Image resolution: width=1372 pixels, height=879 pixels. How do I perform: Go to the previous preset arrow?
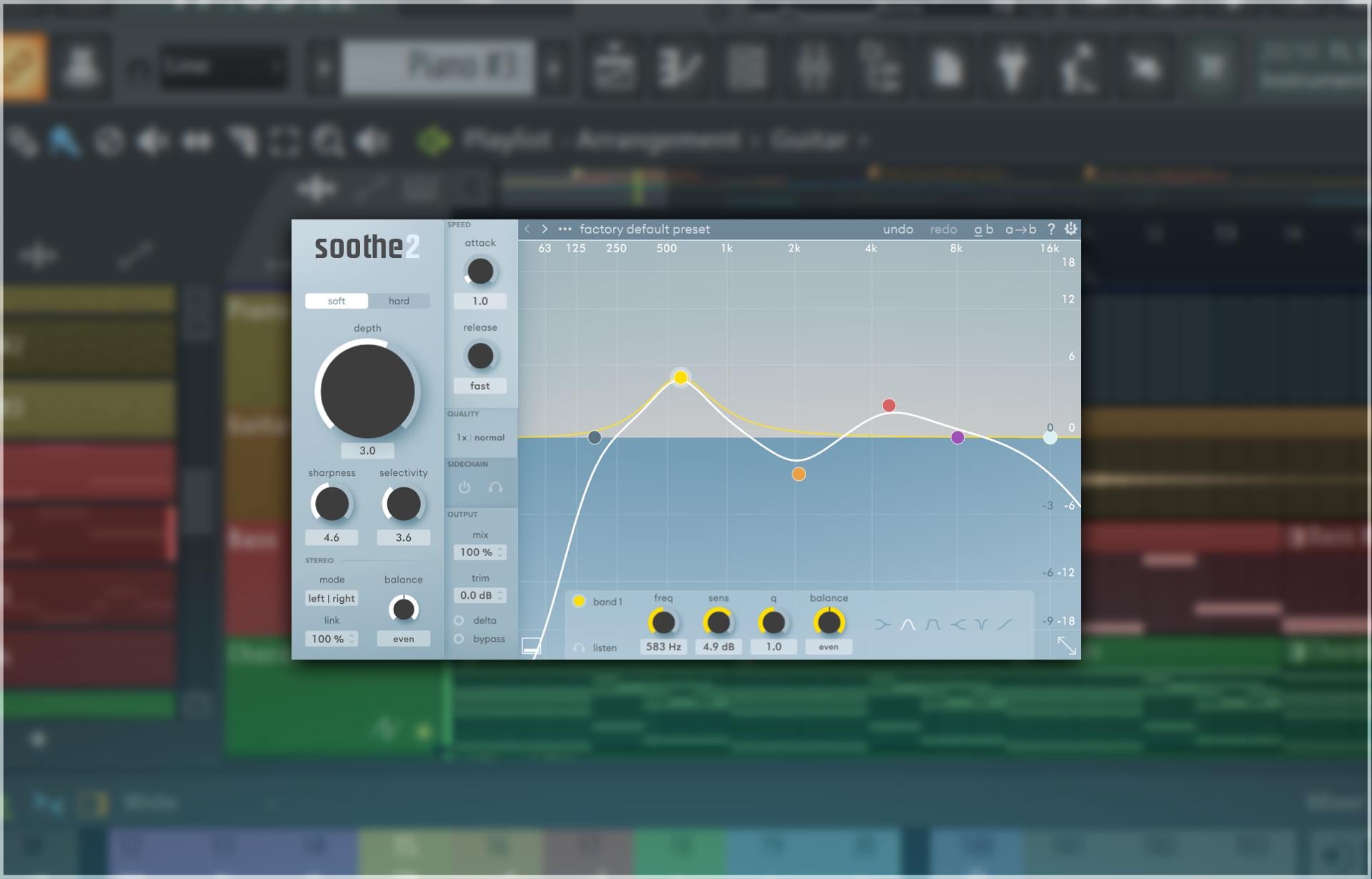click(527, 229)
